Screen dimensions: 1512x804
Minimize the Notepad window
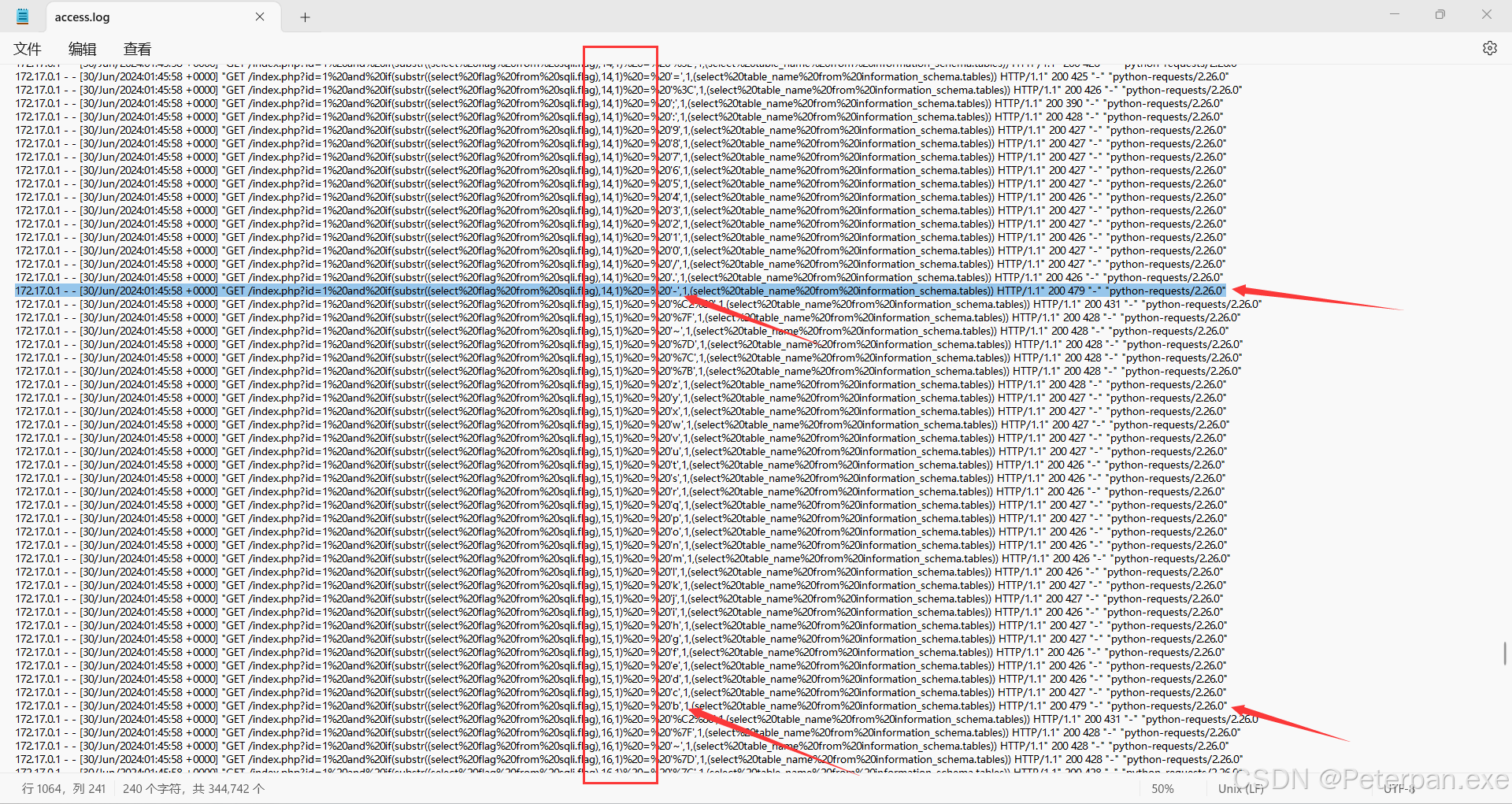pos(1395,14)
